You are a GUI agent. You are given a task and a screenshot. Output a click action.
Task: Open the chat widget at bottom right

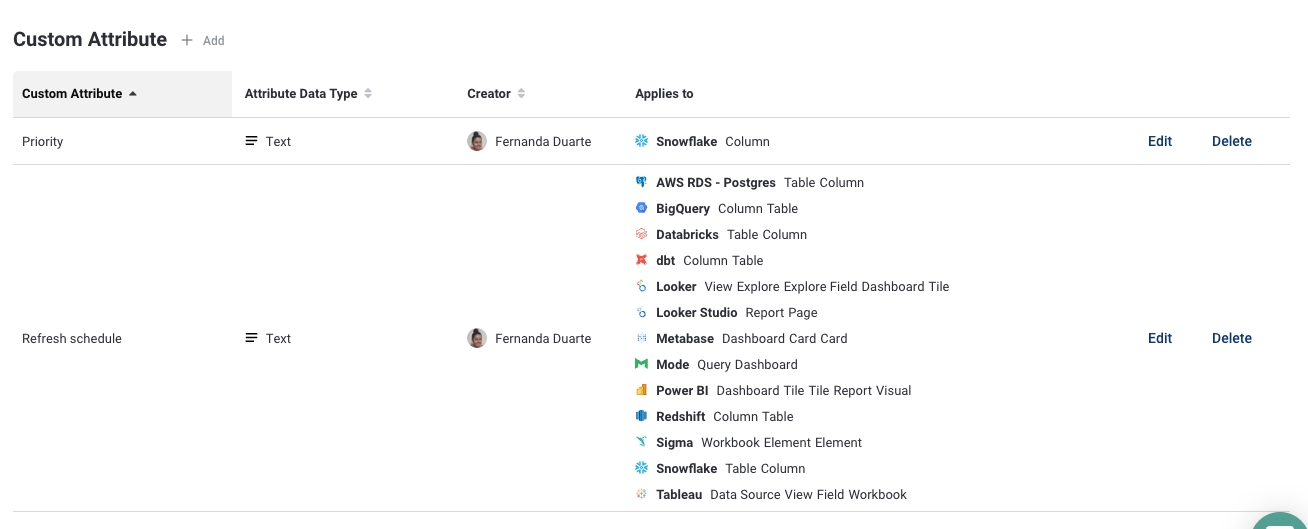[1280, 521]
